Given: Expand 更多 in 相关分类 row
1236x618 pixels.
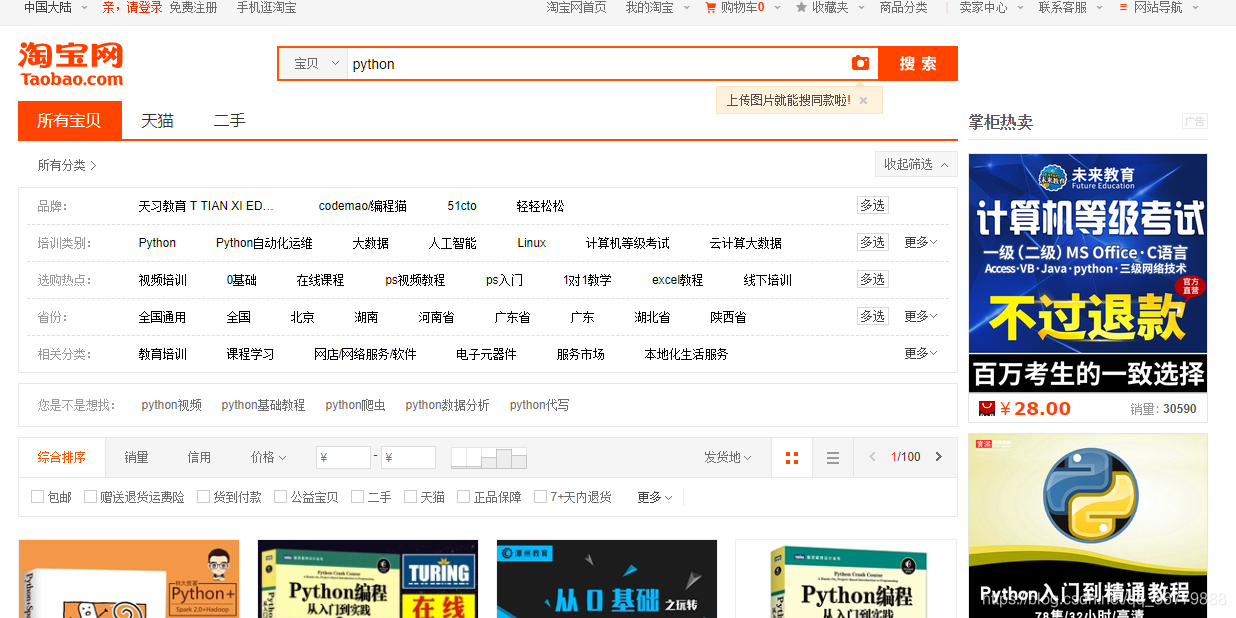Looking at the screenshot, I should (x=920, y=353).
